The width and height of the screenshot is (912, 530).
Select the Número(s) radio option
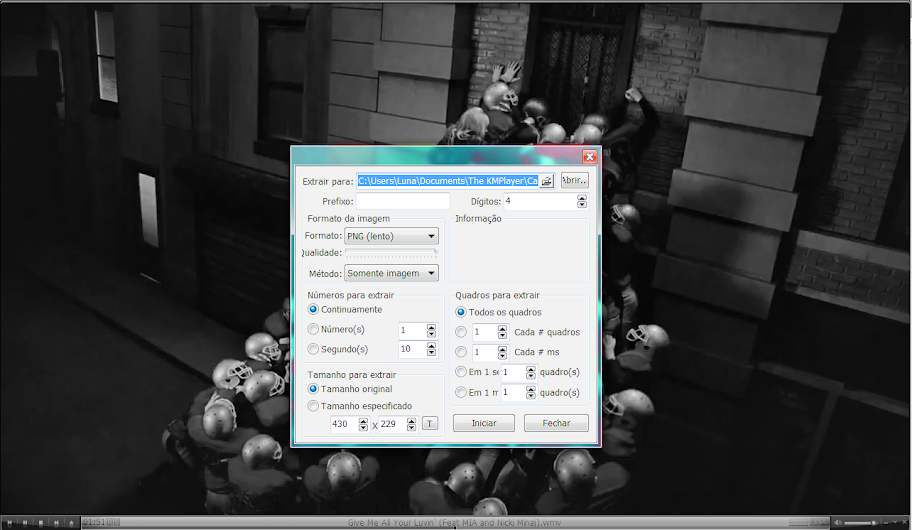tap(314, 329)
